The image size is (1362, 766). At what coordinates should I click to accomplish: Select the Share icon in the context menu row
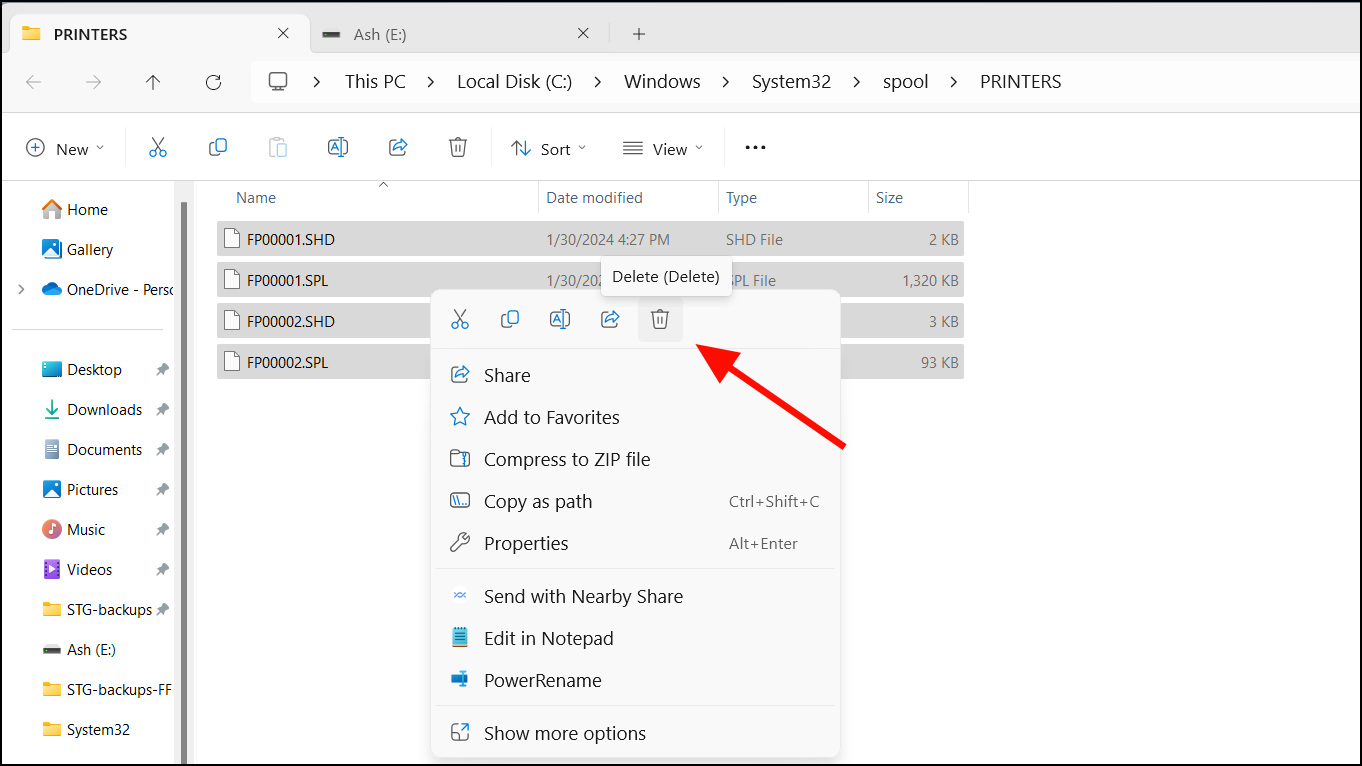tap(609, 318)
